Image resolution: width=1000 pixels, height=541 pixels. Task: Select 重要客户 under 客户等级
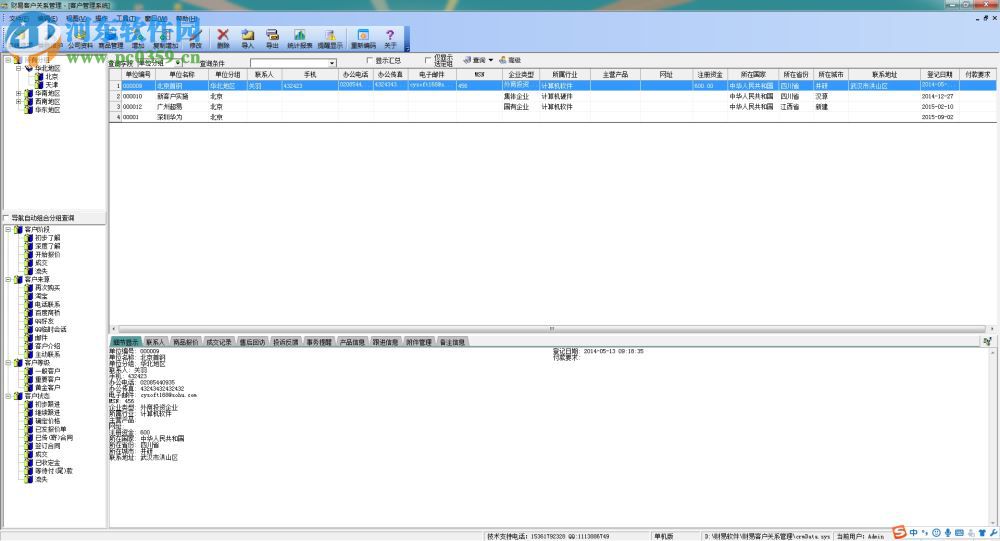click(x=47, y=380)
